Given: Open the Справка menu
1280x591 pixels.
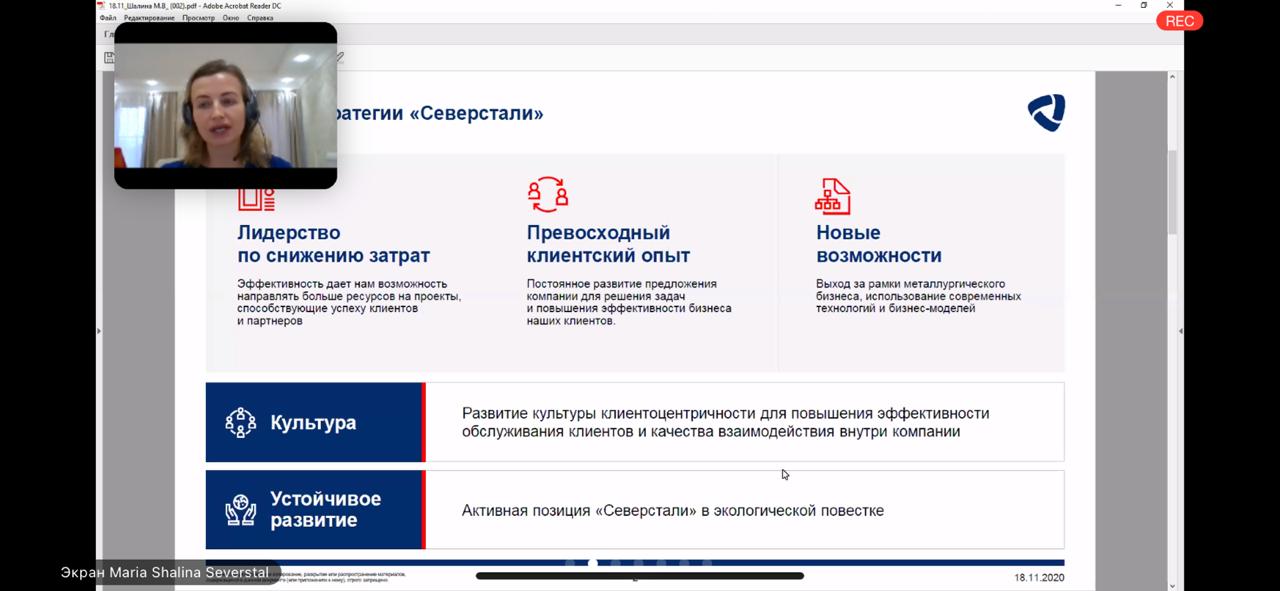Looking at the screenshot, I should (260, 18).
